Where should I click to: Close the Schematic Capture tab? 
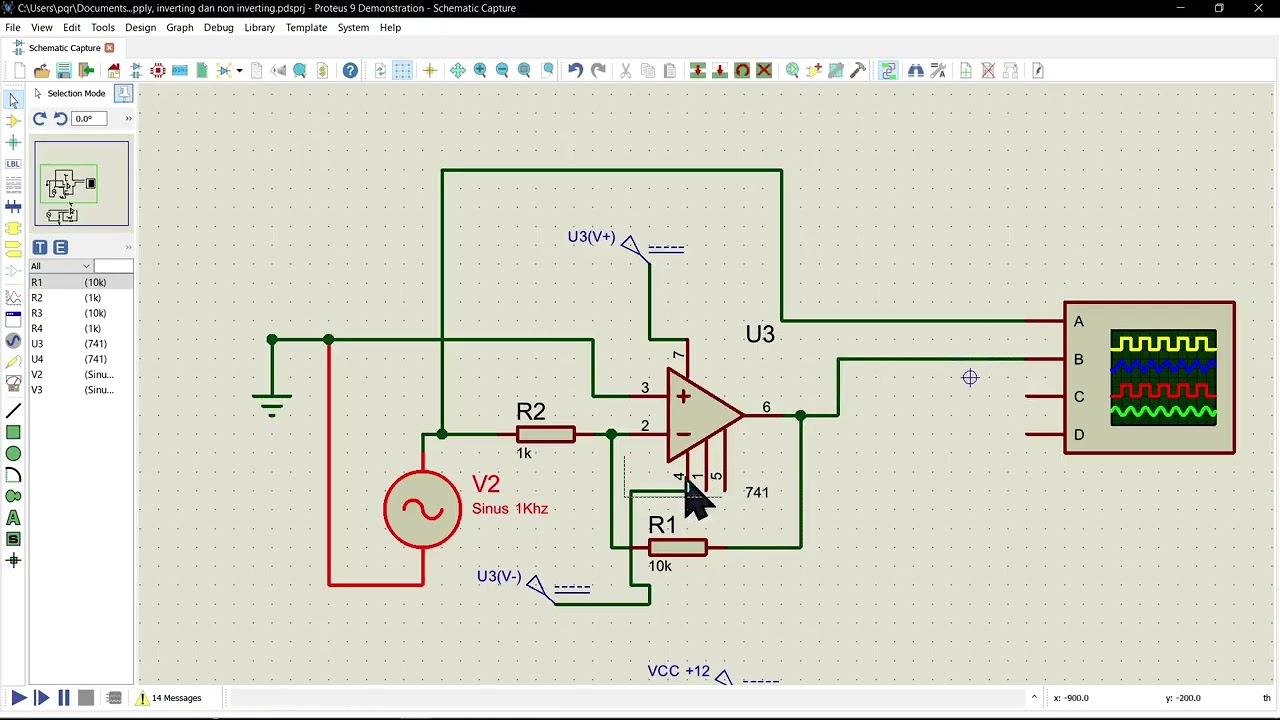109,48
